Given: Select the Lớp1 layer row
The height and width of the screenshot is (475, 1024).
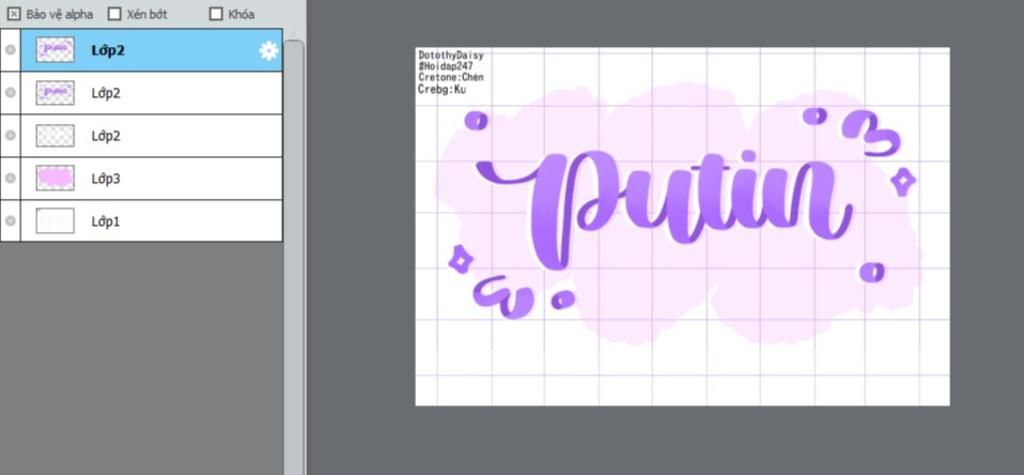Looking at the screenshot, I should pyautogui.click(x=152, y=221).
